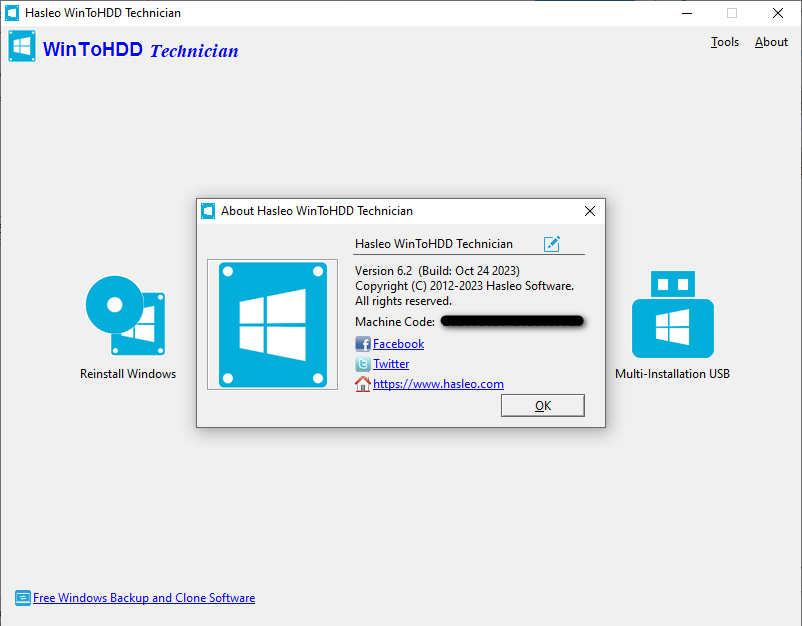Viewport: 802px width, 626px height.
Task: Click the edit pencil icon in About dialog
Action: coord(552,244)
